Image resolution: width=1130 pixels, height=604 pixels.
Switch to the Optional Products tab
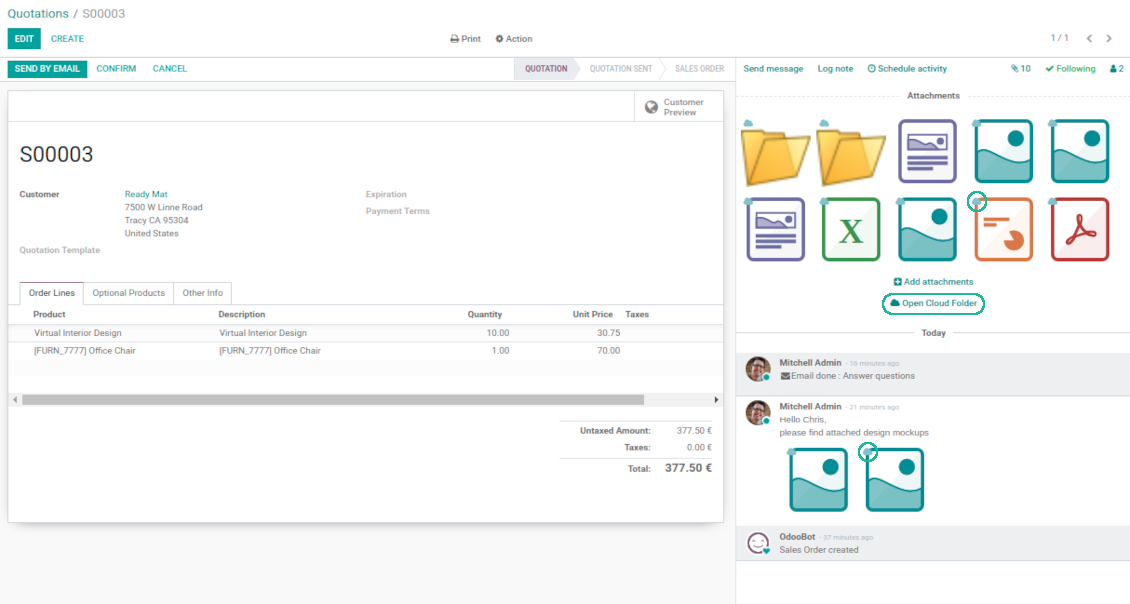click(x=128, y=293)
